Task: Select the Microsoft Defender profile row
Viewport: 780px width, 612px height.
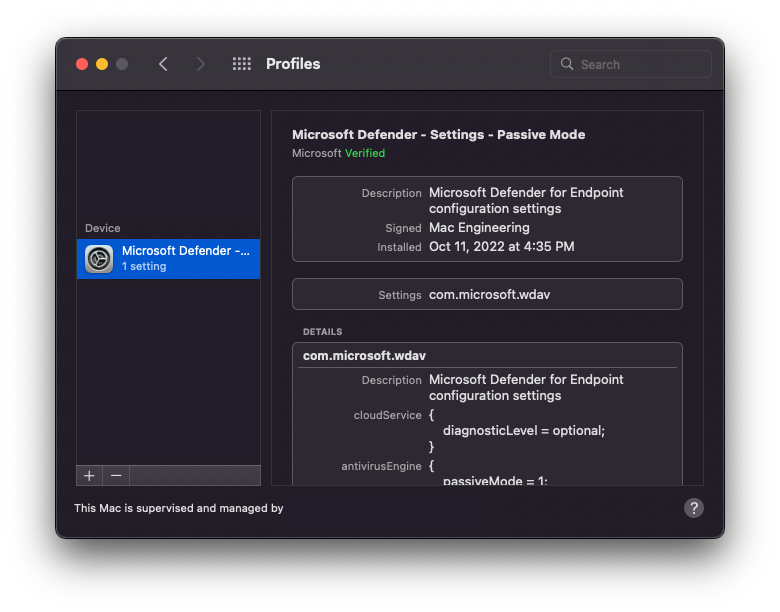Action: [x=169, y=259]
